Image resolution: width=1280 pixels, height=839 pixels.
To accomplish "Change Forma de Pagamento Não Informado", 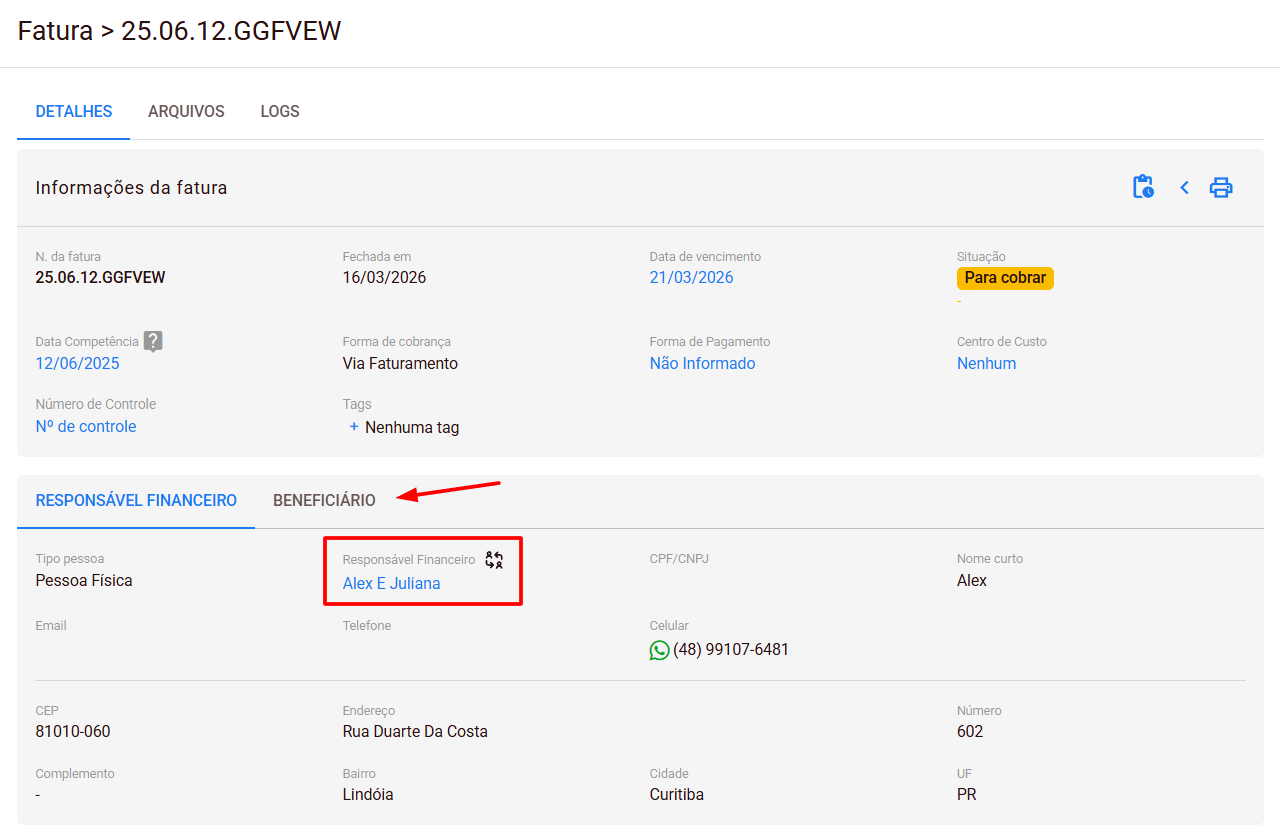I will 702,363.
